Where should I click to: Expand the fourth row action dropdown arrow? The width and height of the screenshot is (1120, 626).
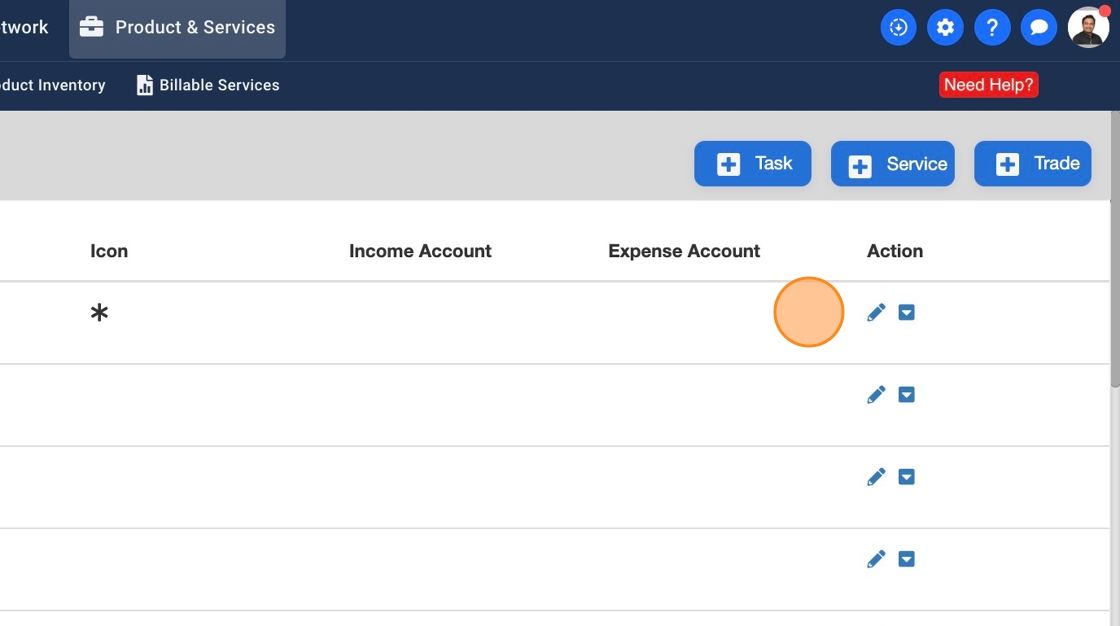(x=907, y=559)
